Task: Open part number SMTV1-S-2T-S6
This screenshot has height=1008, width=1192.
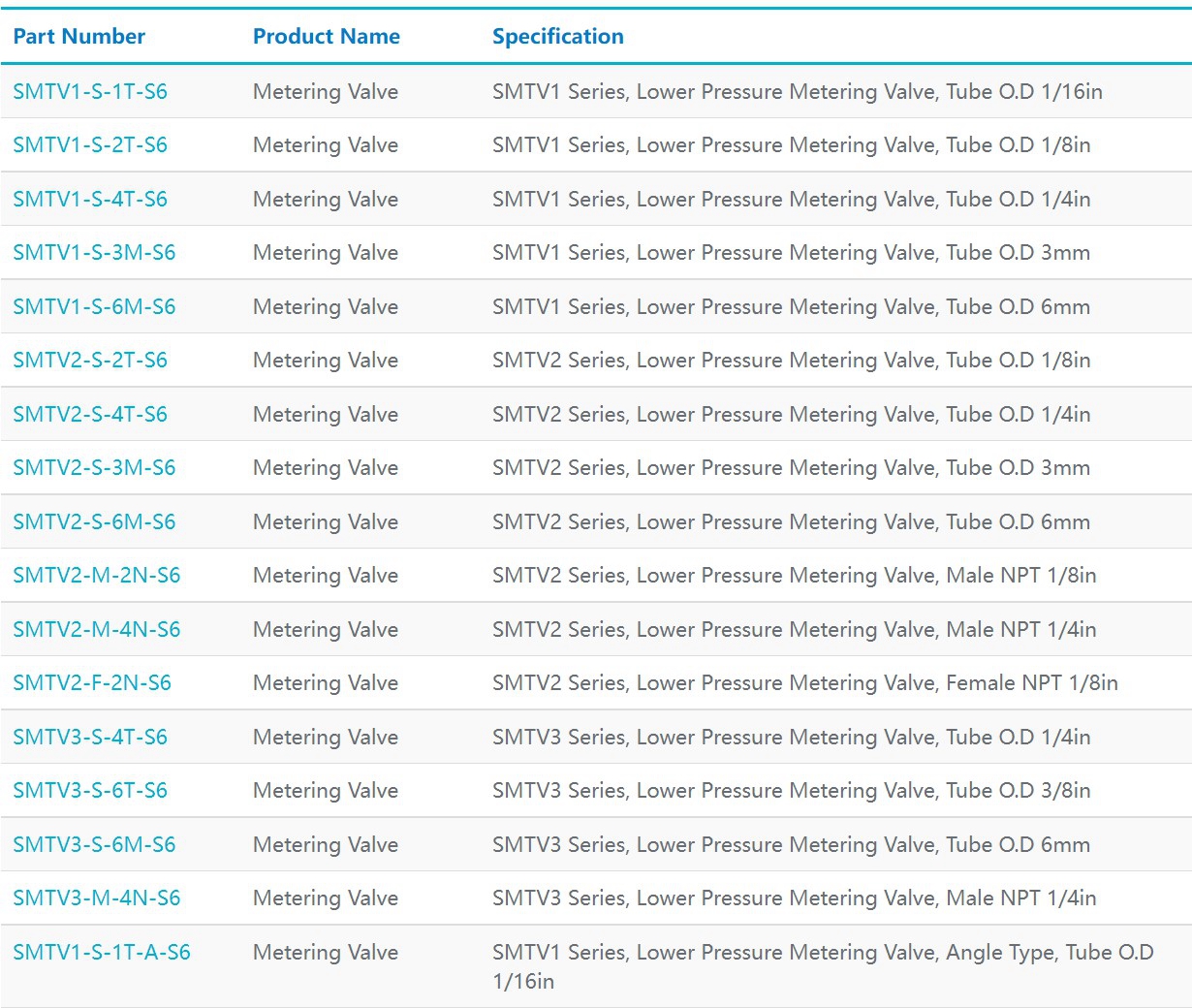Action: (x=90, y=145)
